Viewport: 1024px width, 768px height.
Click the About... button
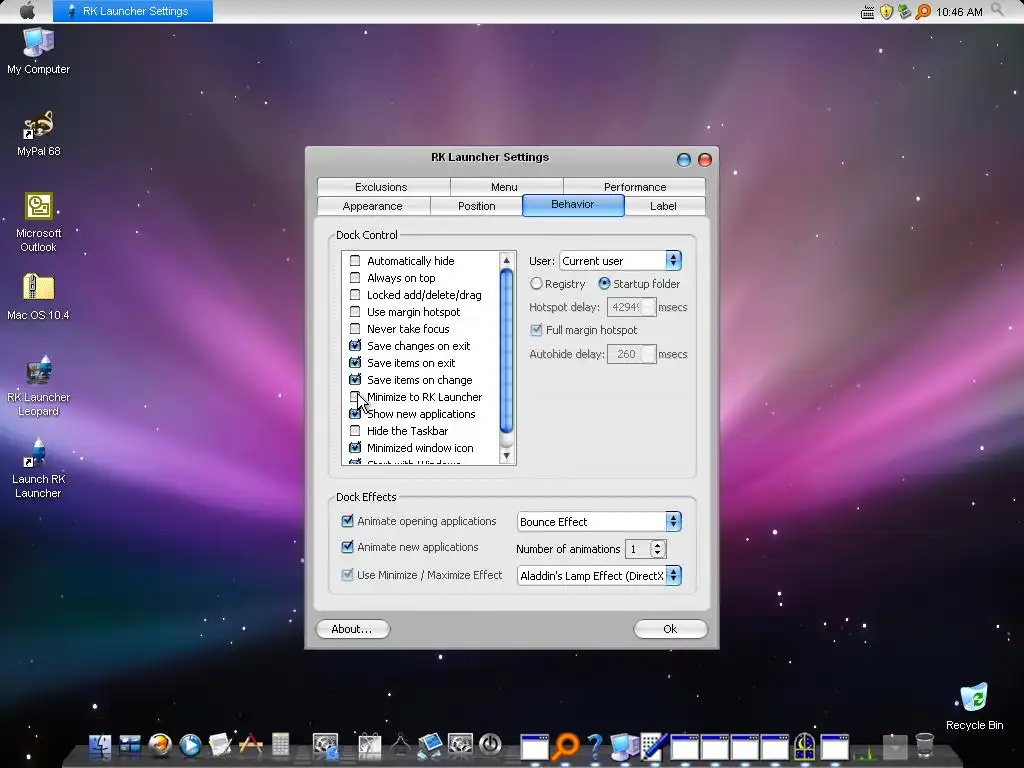coord(353,629)
